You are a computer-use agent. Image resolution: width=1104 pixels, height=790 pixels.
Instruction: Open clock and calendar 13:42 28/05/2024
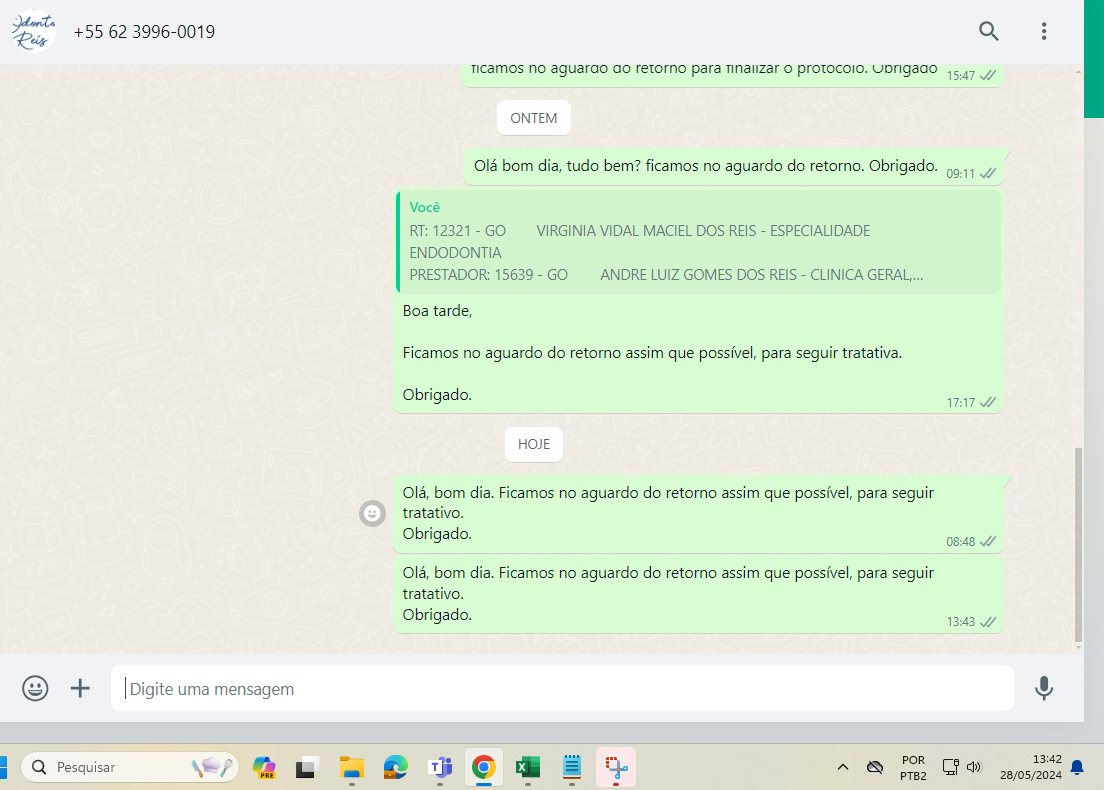(1031, 767)
